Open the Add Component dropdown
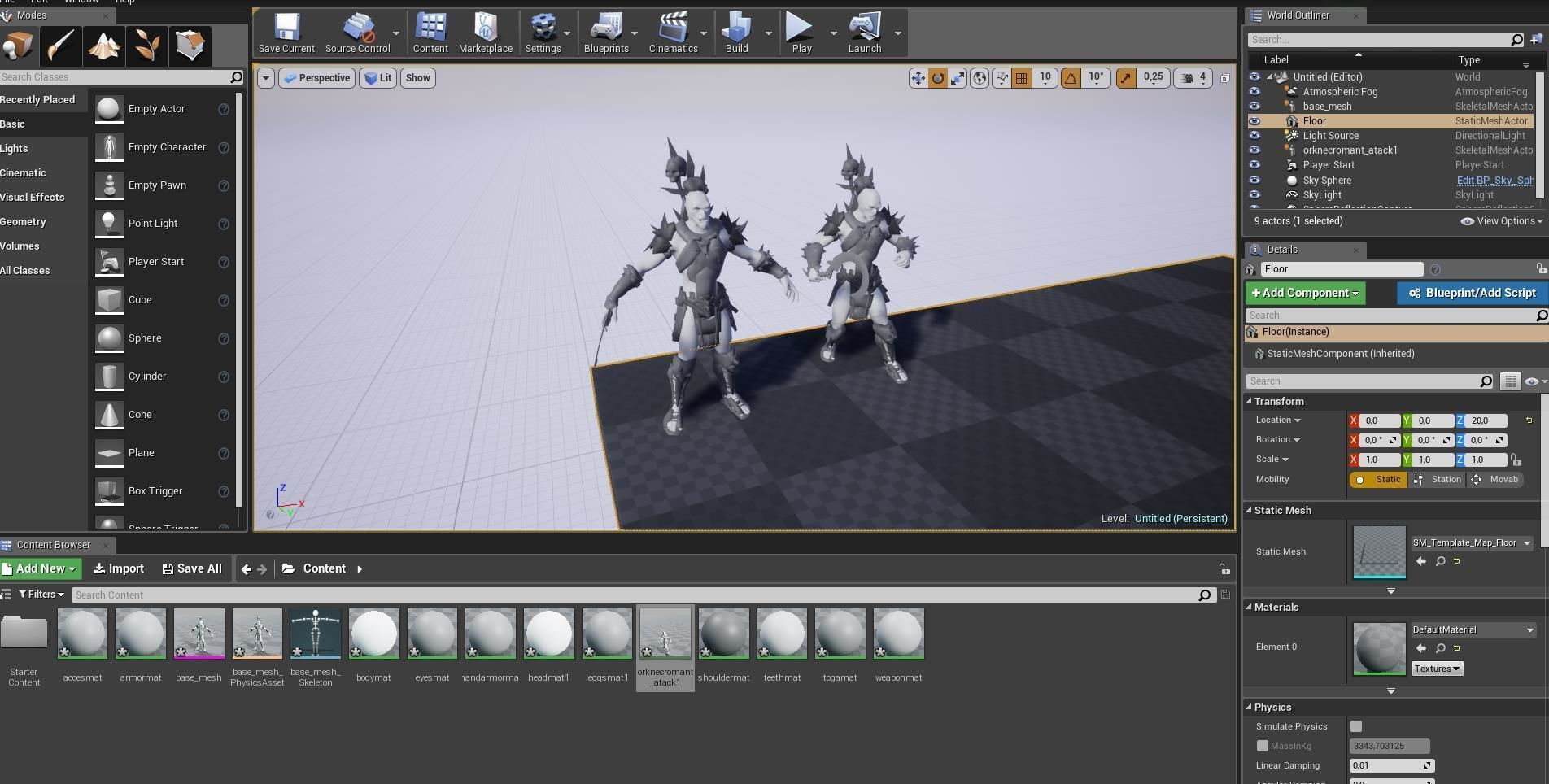This screenshot has height=784, width=1549. coord(1305,293)
